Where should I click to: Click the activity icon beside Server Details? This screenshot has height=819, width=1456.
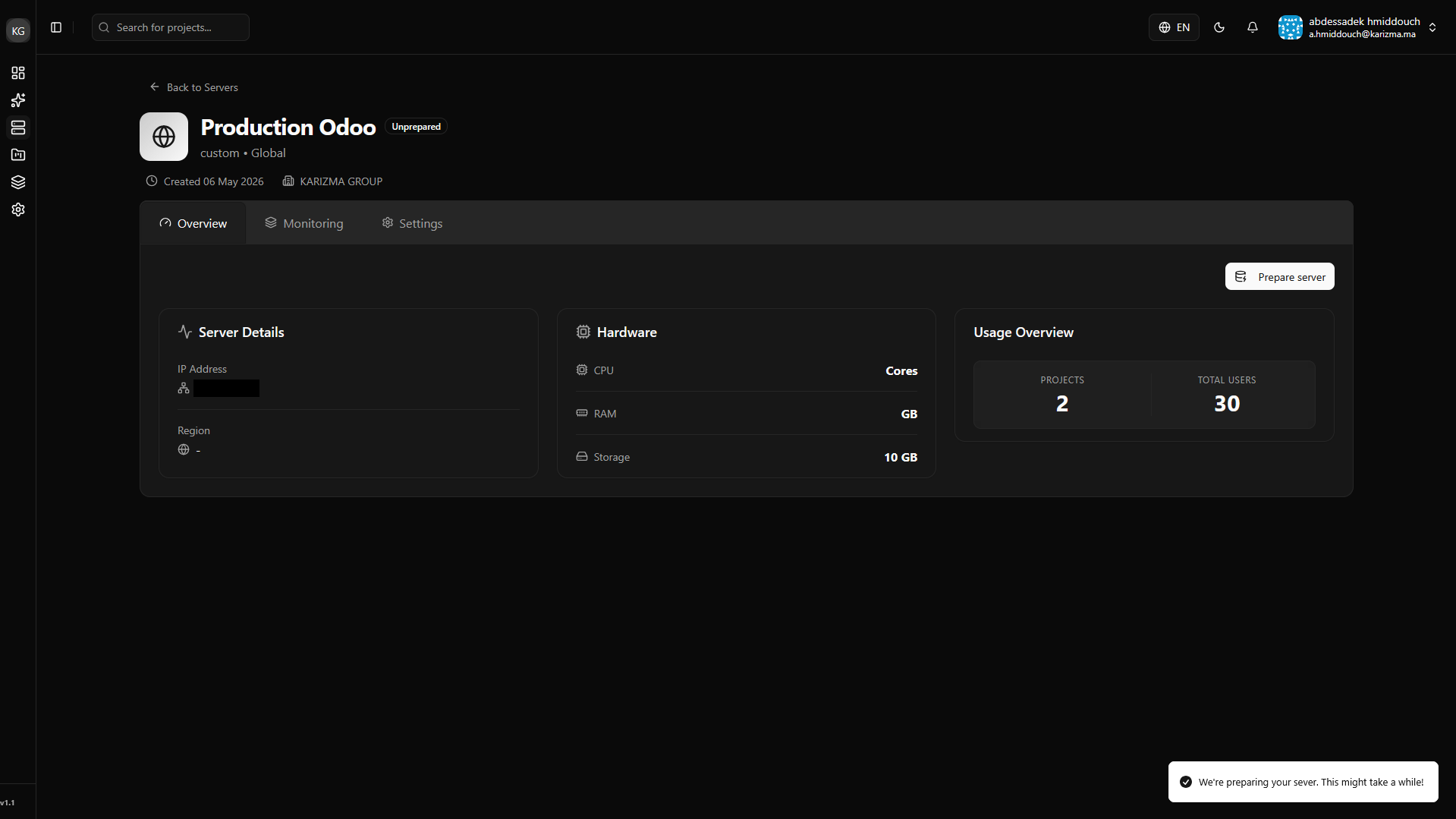184,332
